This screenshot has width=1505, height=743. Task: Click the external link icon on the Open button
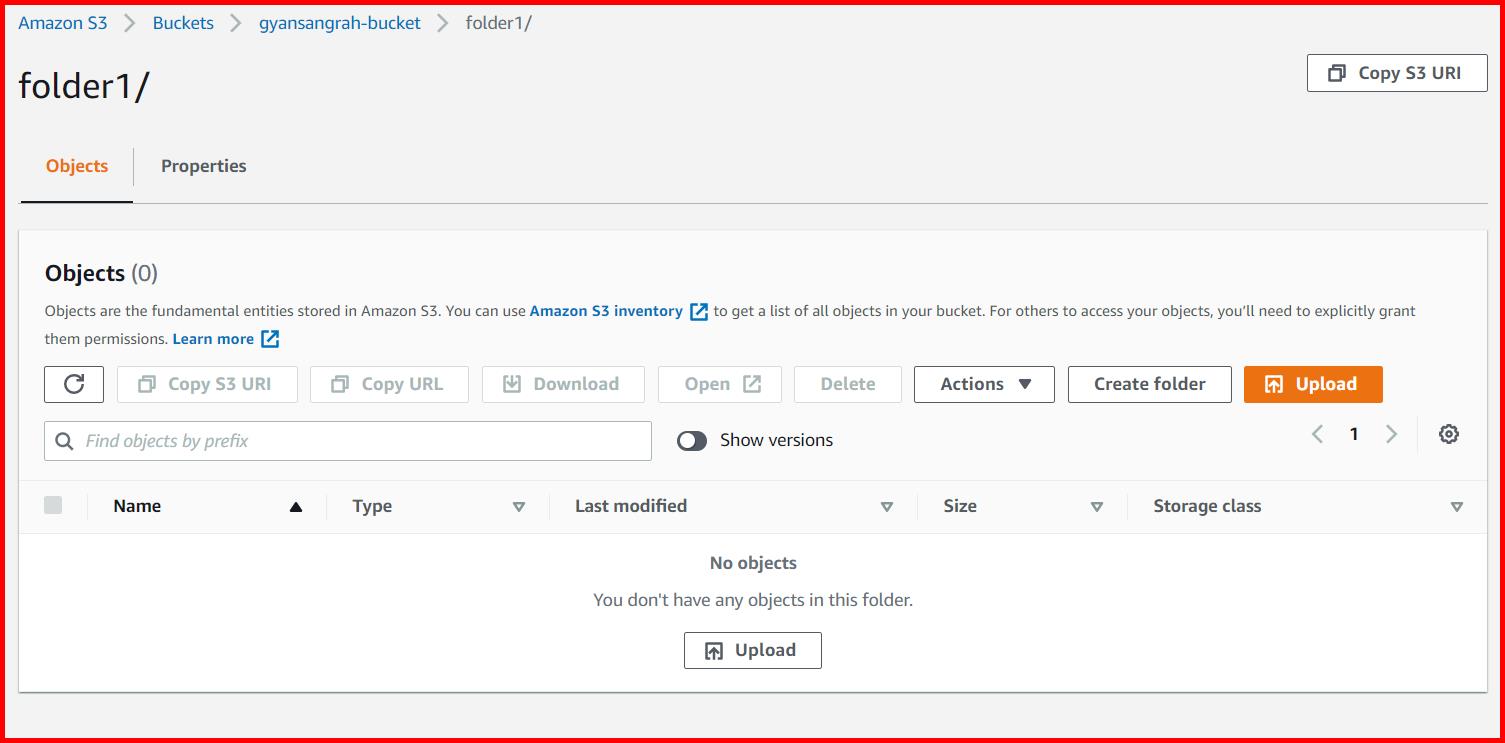tap(751, 383)
